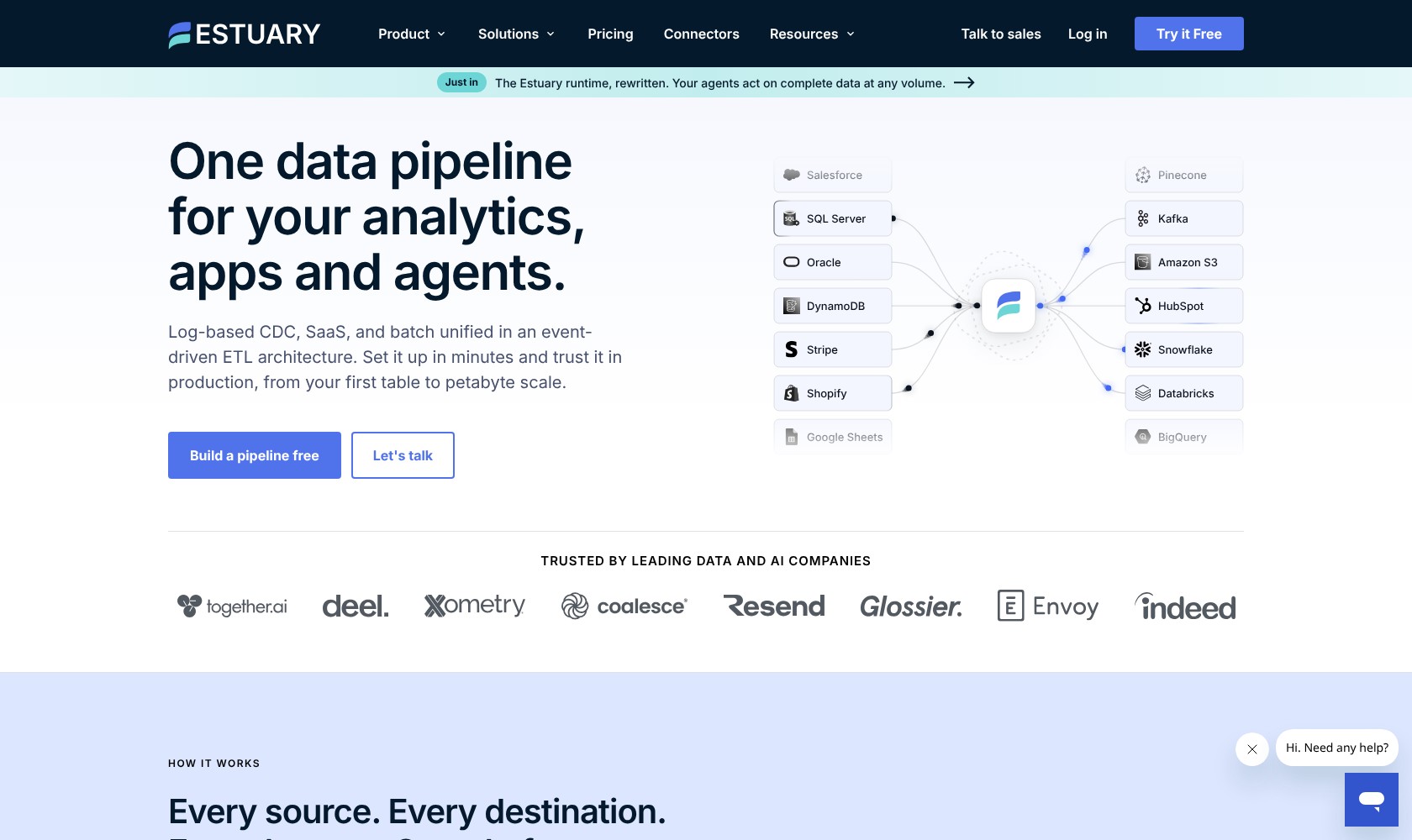Open the Estuary runtime announcement arrow

pyautogui.click(x=964, y=82)
